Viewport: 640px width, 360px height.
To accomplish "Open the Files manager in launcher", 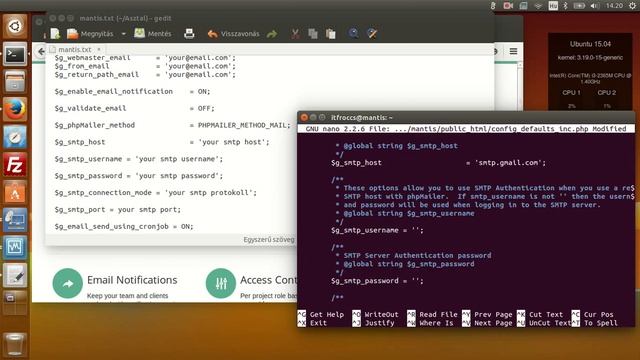I will click(15, 82).
